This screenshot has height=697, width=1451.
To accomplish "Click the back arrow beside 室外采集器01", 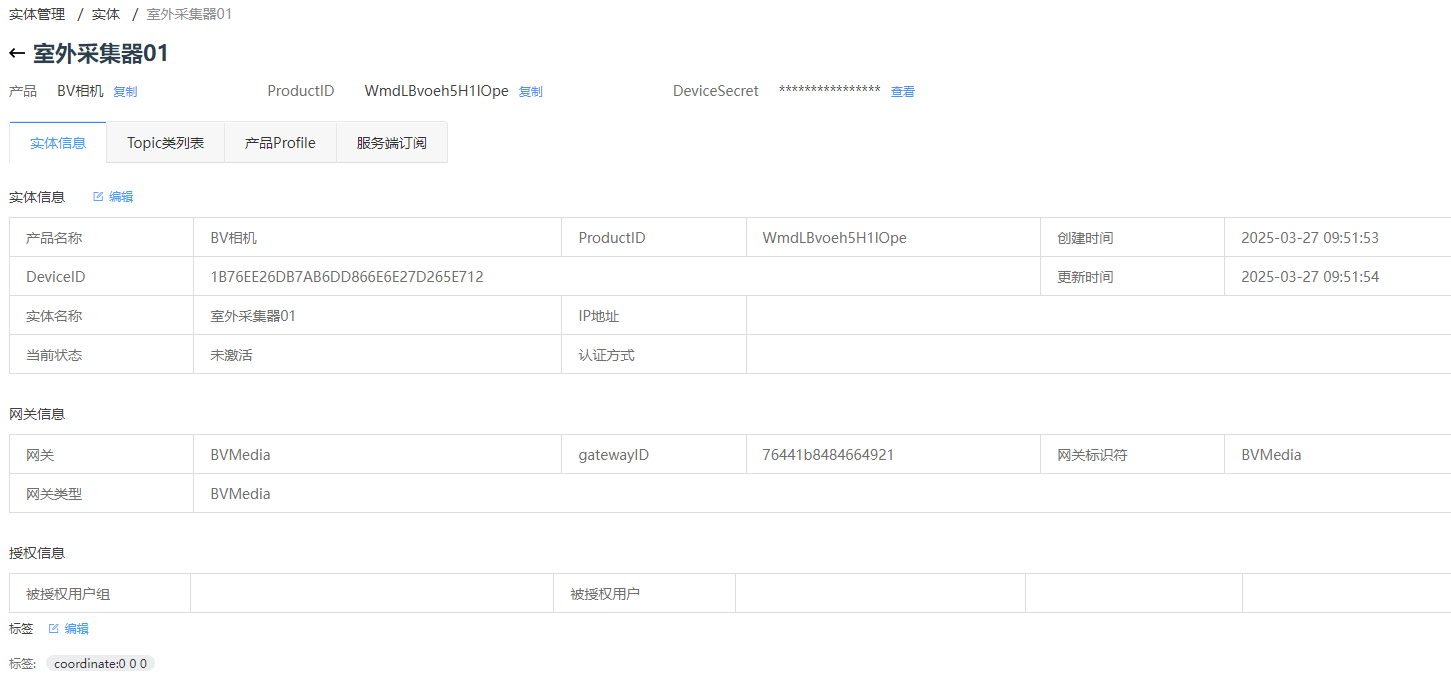I will [17, 54].
